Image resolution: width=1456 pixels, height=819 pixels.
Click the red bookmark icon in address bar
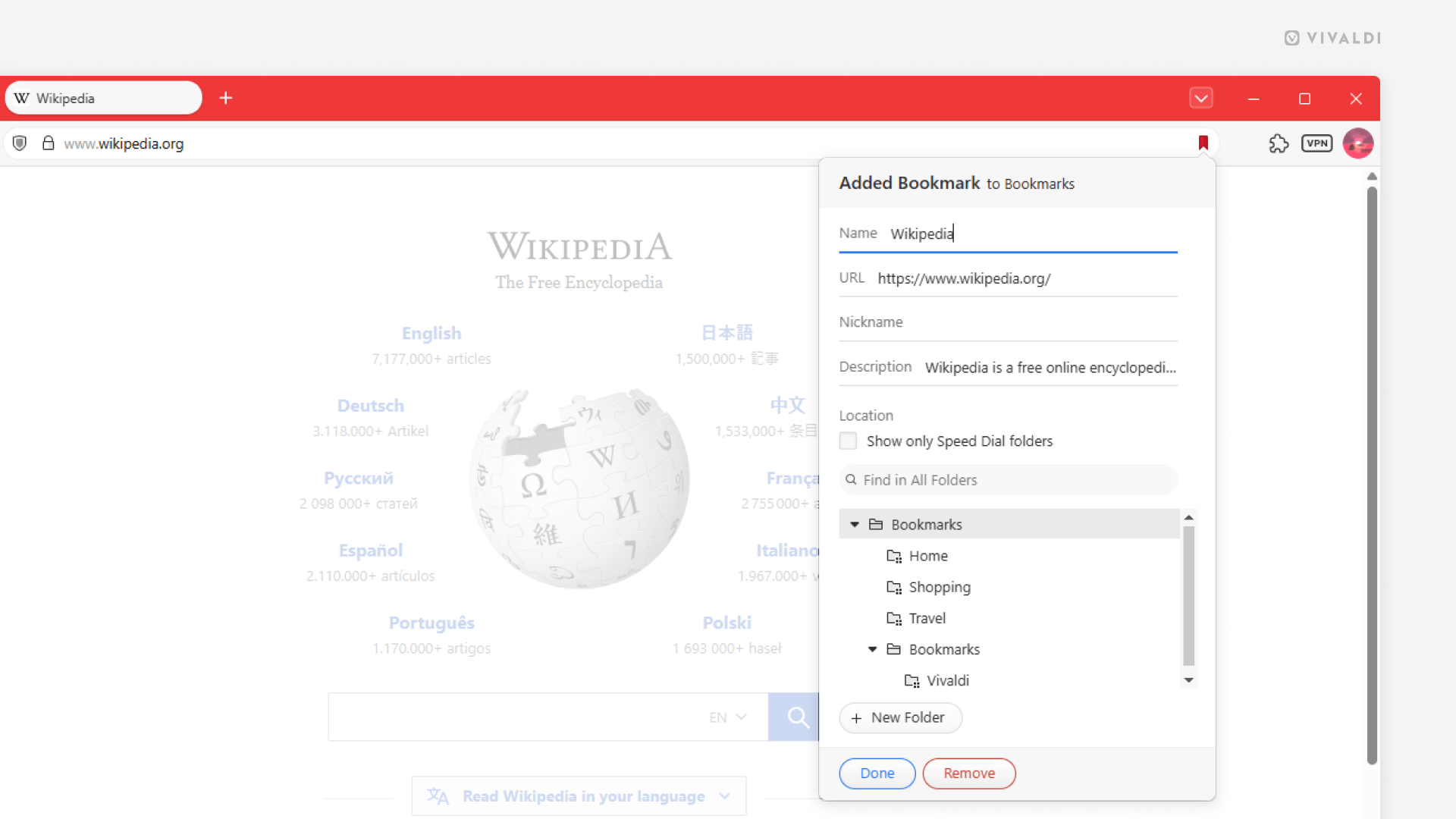pos(1203,143)
